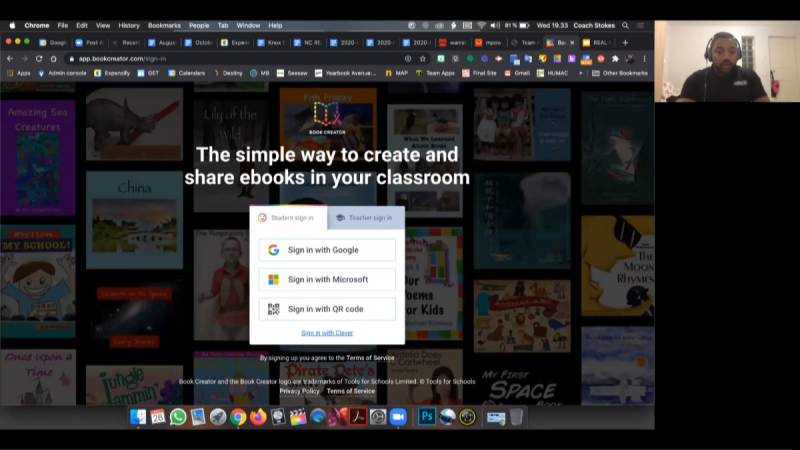Image resolution: width=800 pixels, height=450 pixels.
Task: Switch to the REAL browser tab
Action: (597, 43)
